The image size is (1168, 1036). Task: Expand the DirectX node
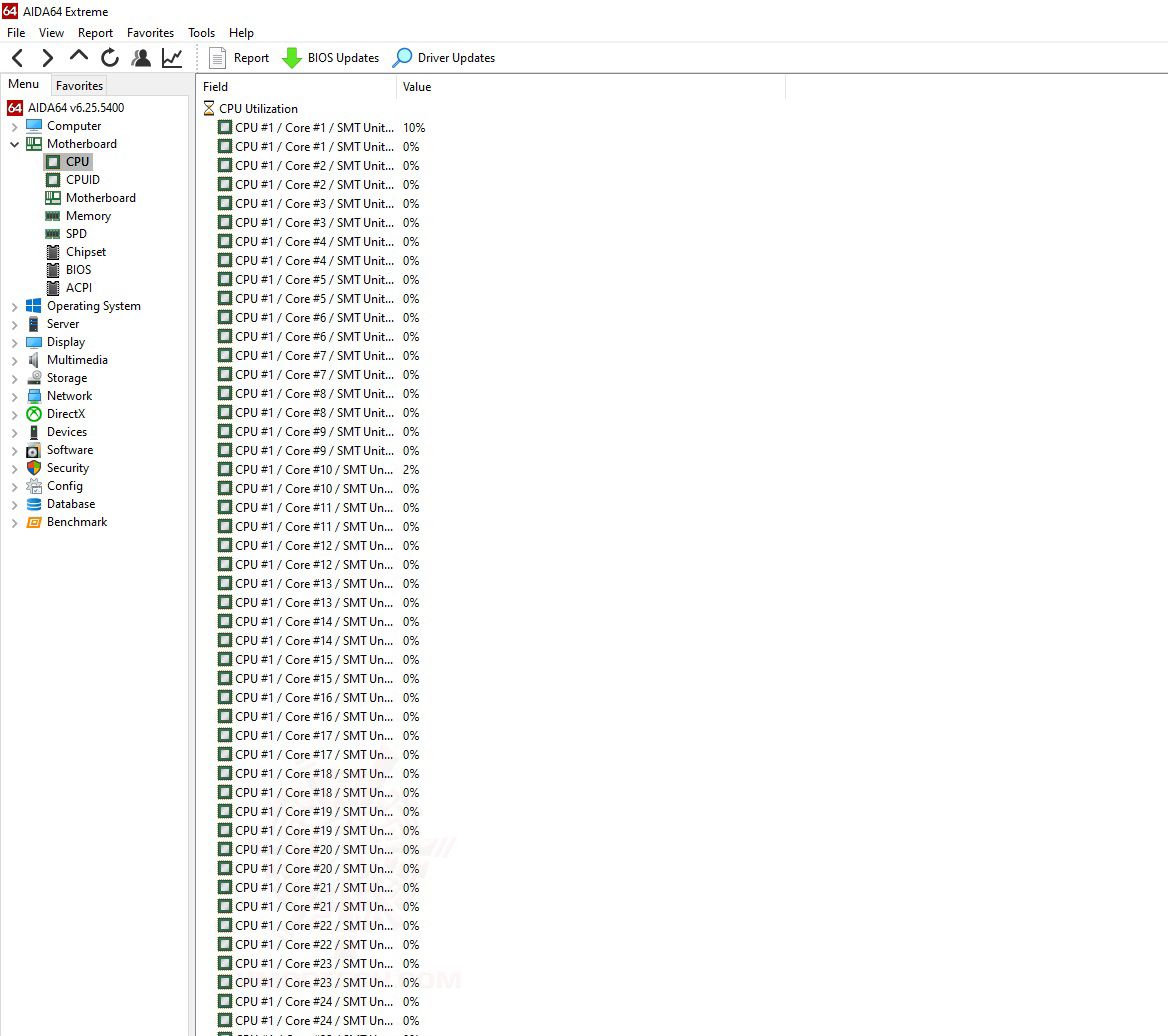click(x=14, y=415)
